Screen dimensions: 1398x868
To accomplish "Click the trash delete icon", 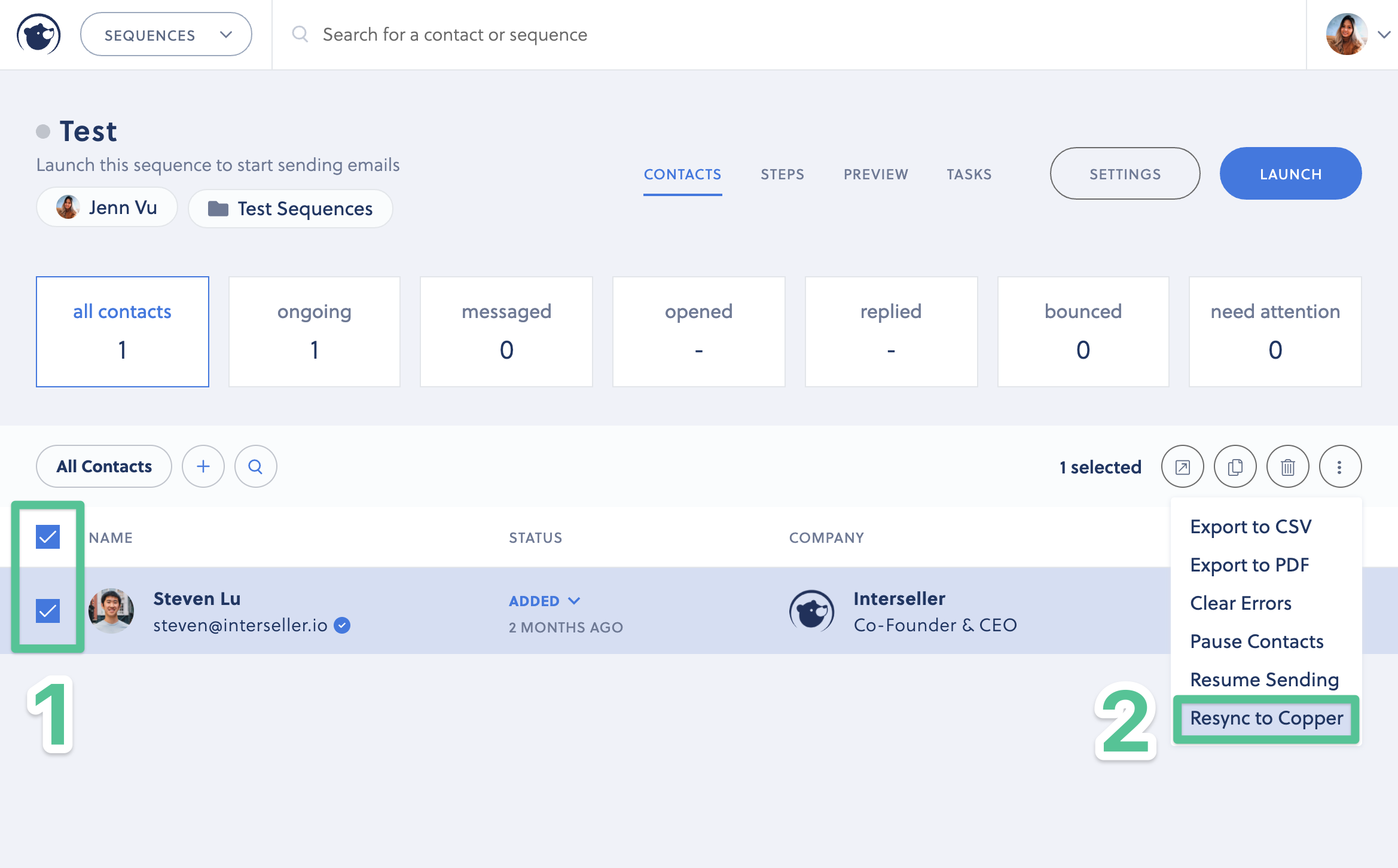I will [x=1287, y=466].
